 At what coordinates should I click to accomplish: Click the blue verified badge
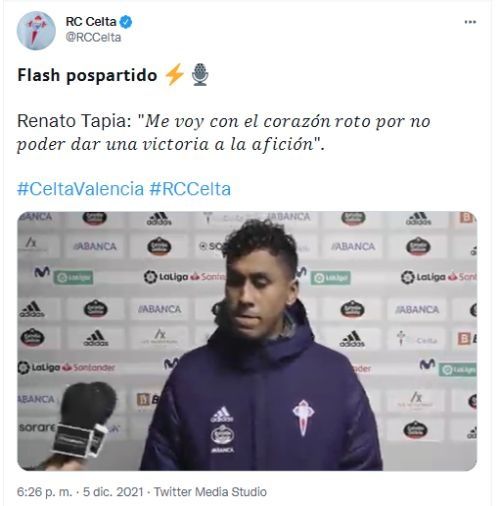[x=126, y=22]
